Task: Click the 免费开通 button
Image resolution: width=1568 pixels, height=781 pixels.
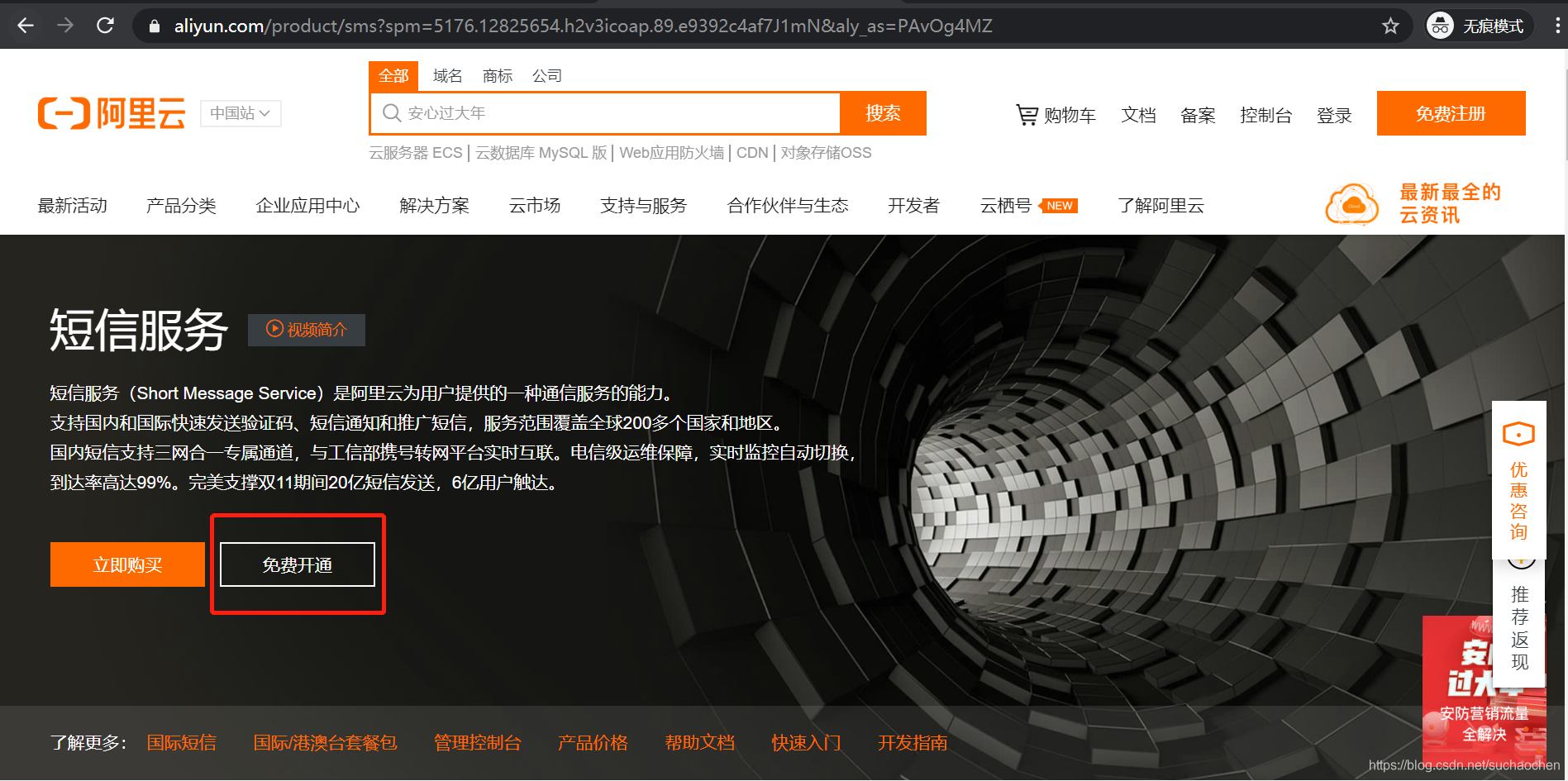Action: click(x=298, y=564)
